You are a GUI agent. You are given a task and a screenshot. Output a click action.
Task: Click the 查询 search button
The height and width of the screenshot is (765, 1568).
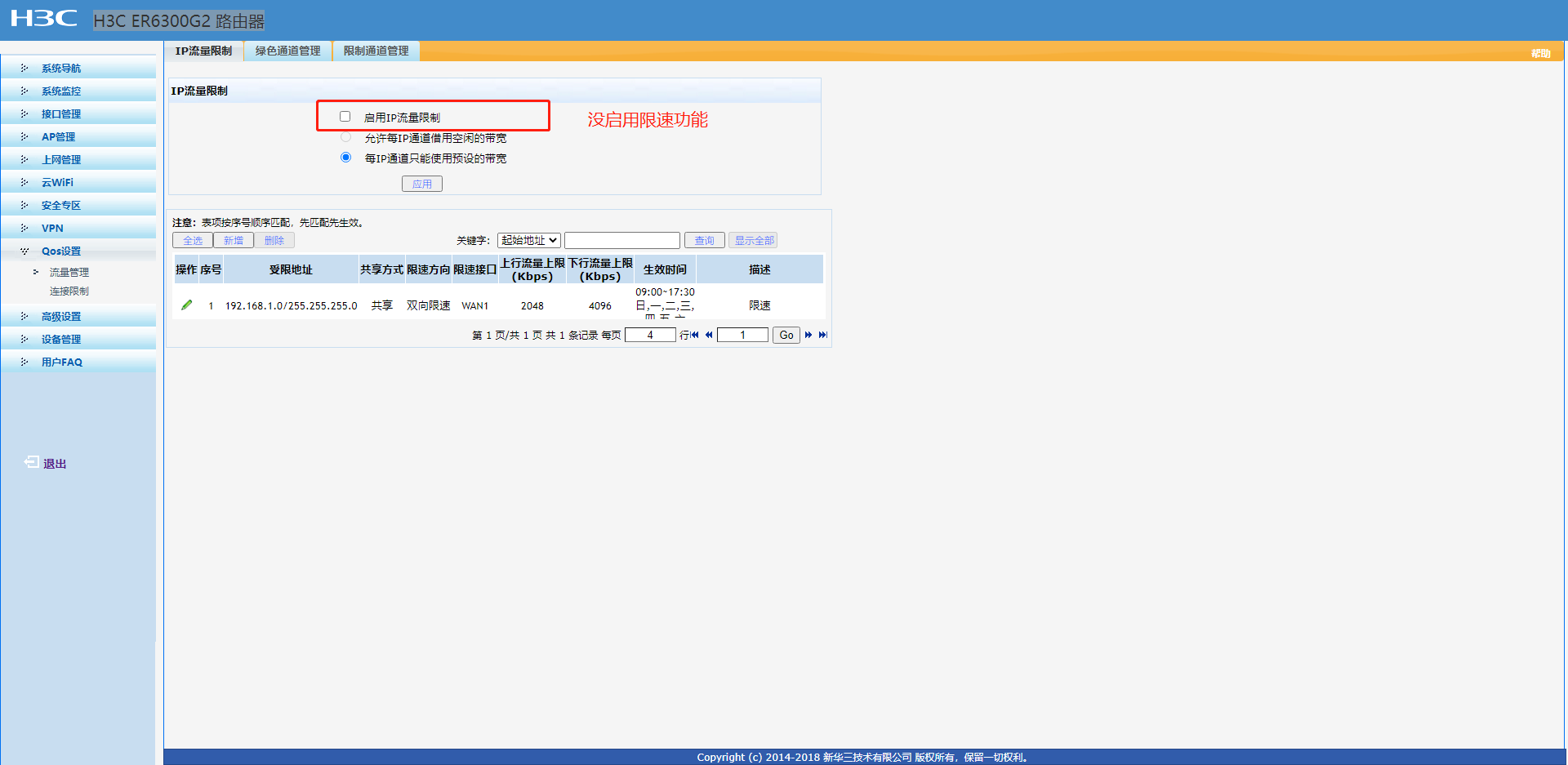coord(704,240)
